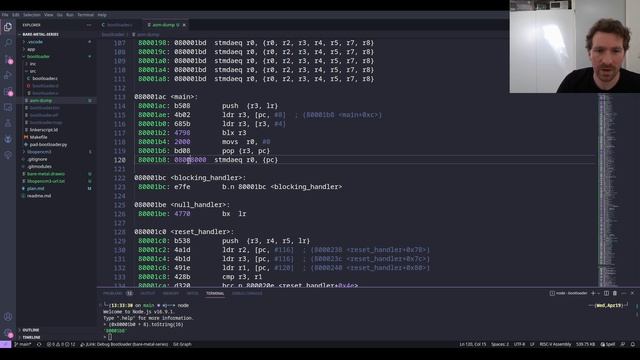Screen dimensions: 640x360
Task: Click the main branch indicator in status bar
Action: [x=23, y=344]
